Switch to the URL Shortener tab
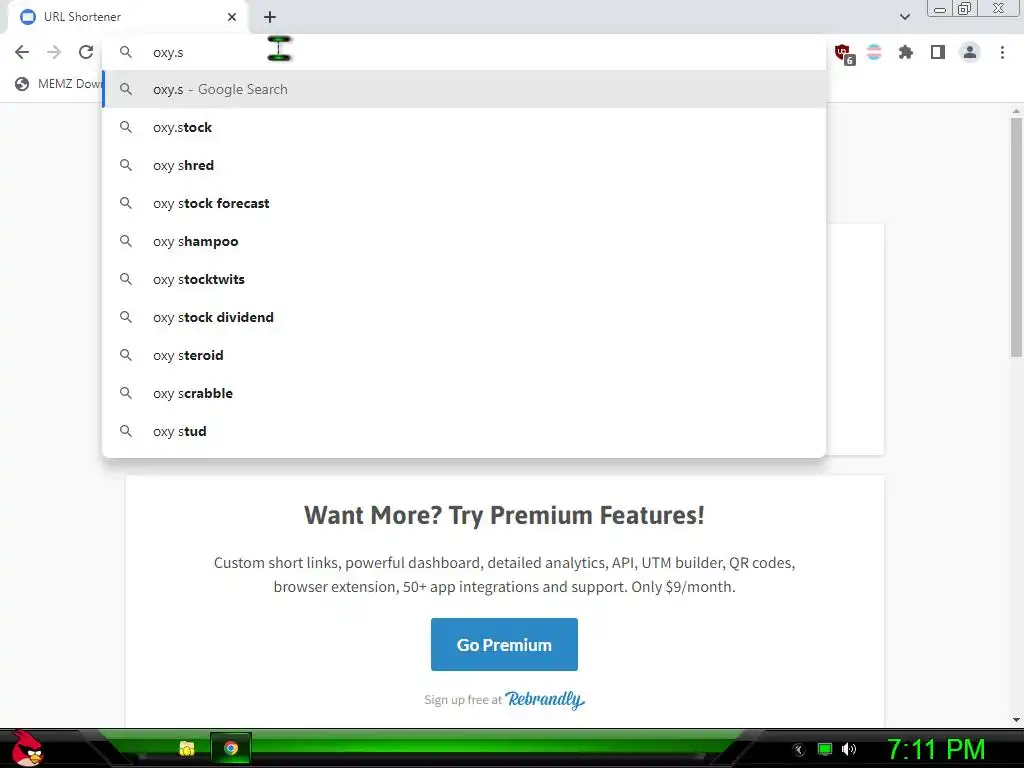This screenshot has height=768, width=1024. coord(128,17)
